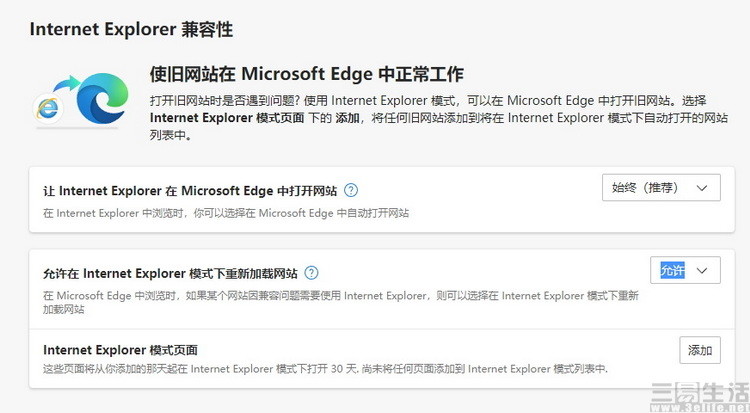Click the "Internet Explorer 模式页面" row heading

pyautogui.click(x=120, y=350)
